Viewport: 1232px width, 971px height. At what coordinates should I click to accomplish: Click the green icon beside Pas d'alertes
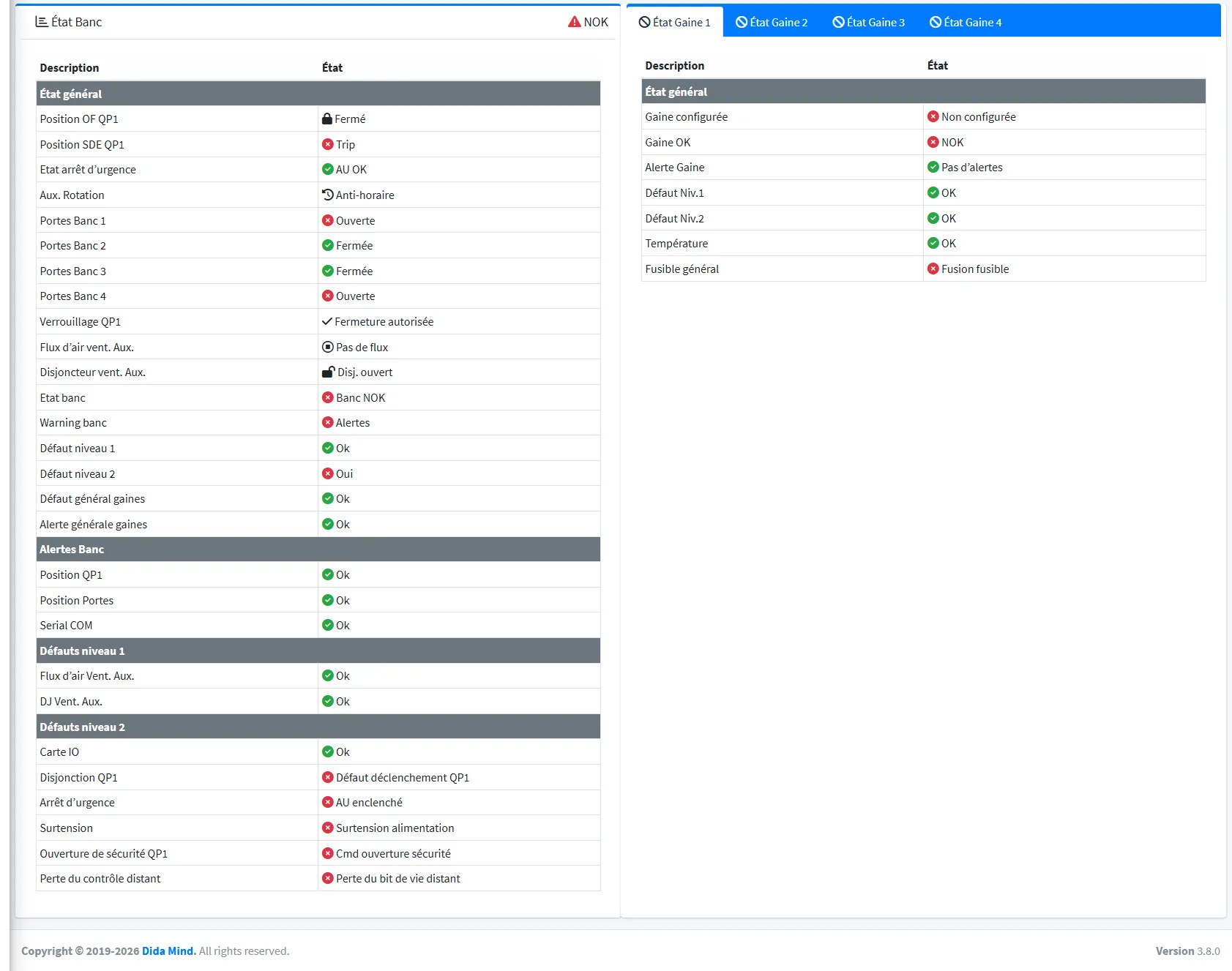tap(933, 167)
